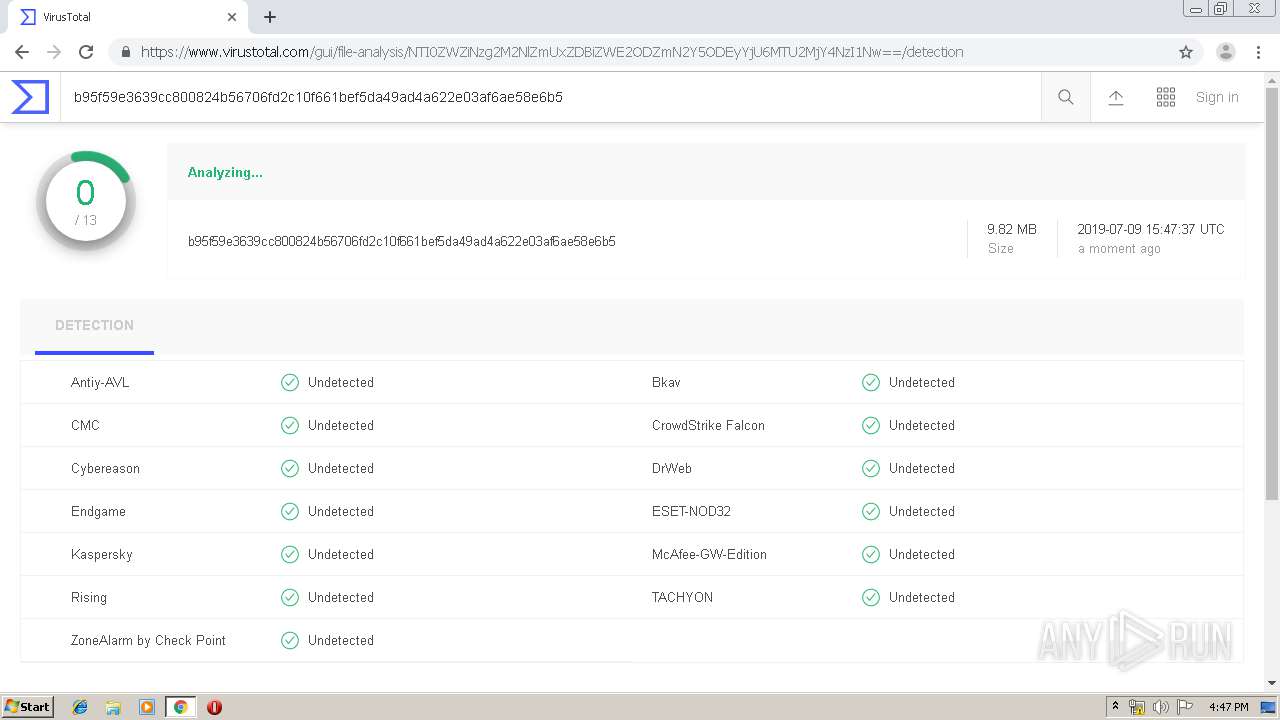This screenshot has height=720, width=1280.
Task: Click the taskbar volume speaker icon
Action: (1161, 707)
